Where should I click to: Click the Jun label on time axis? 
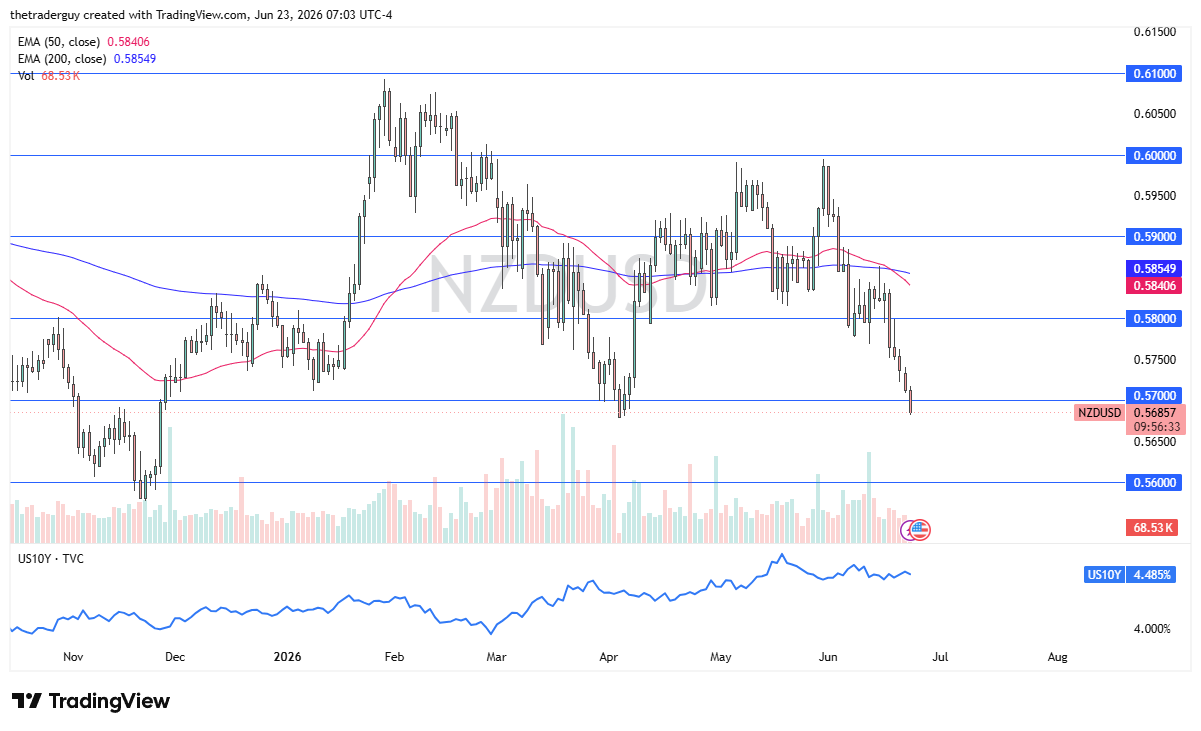[828, 657]
